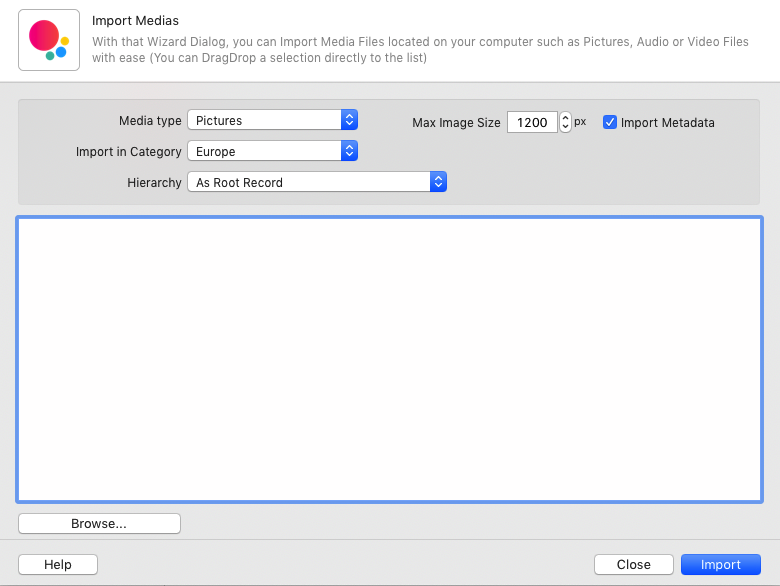Click the Max Image Size field showing 1200
Image resolution: width=780 pixels, height=586 pixels.
coord(532,122)
